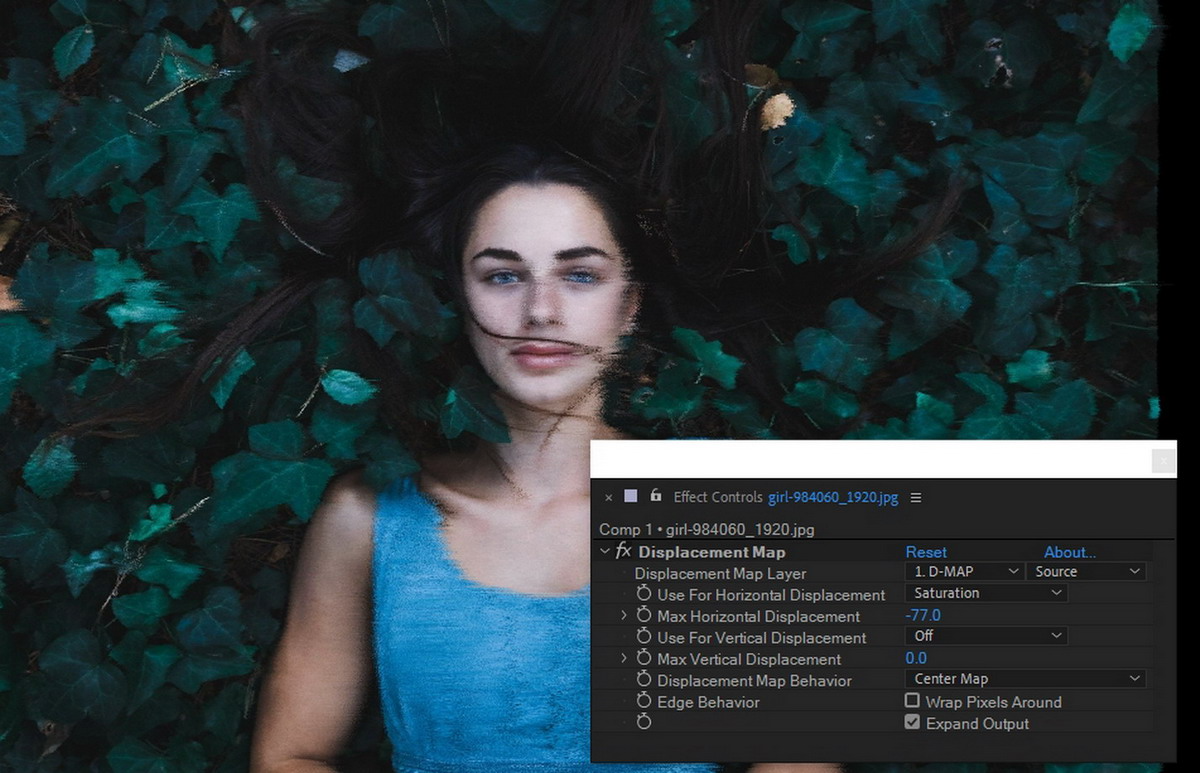Screen dimensions: 1200x773
Task: Click the Displacement Map Behavior label
Action: point(754,681)
